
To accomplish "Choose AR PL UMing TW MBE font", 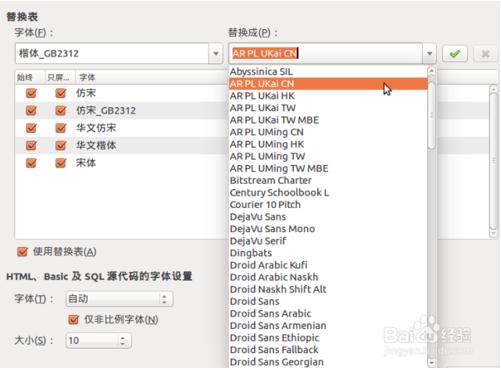I will click(x=328, y=168).
